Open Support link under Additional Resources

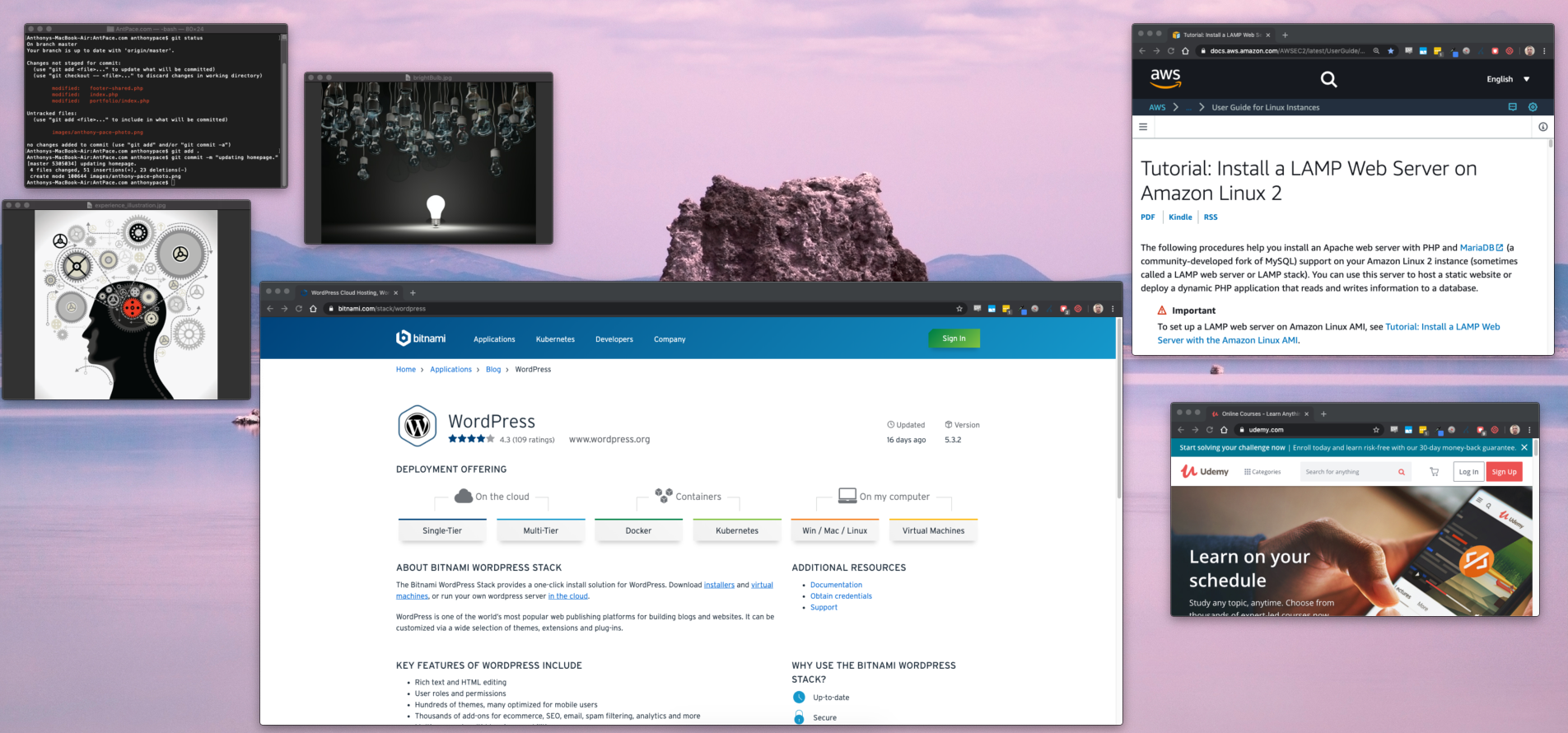coord(824,608)
